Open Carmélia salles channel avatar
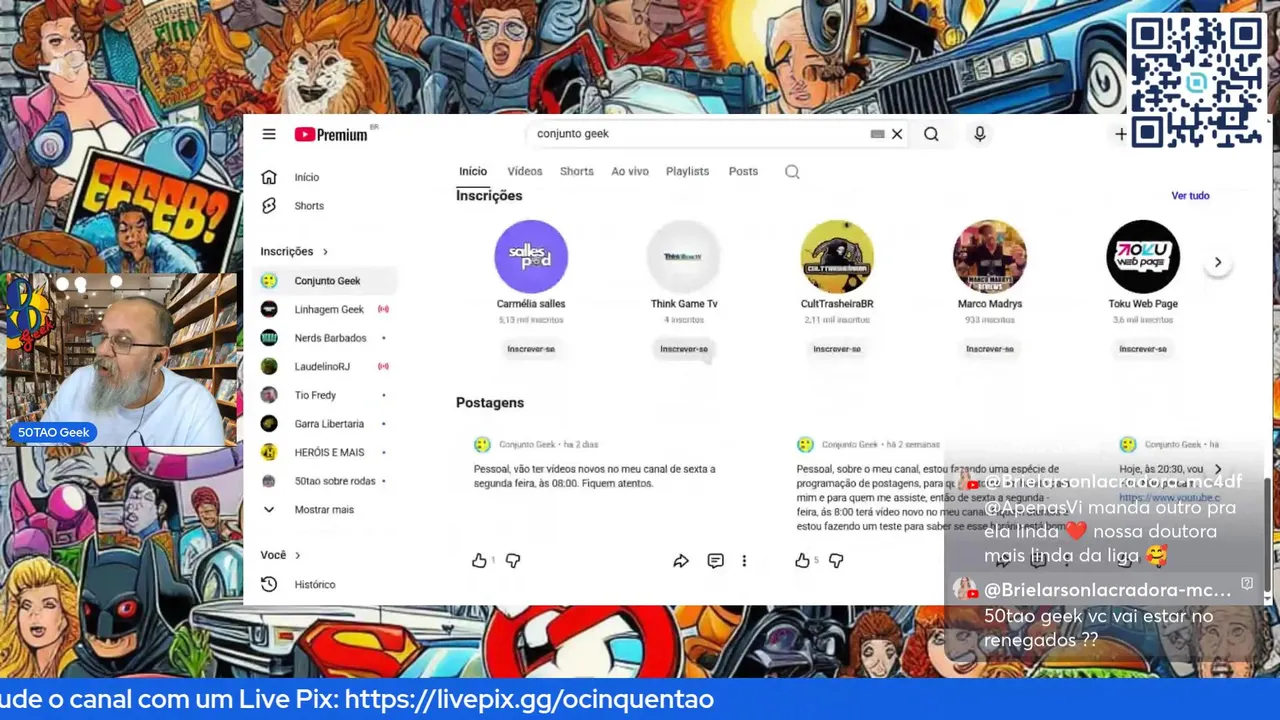1280x720 pixels. [531, 257]
